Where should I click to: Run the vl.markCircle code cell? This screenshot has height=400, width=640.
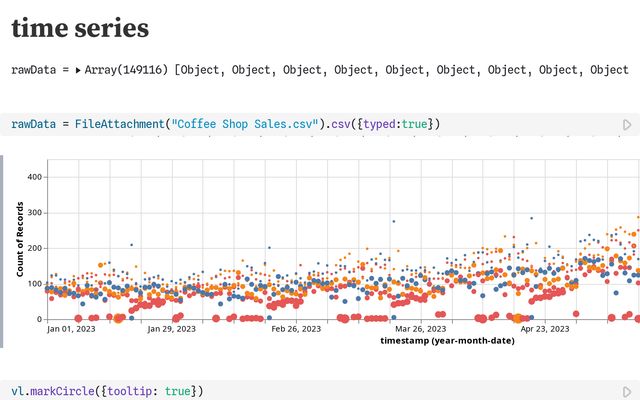[627, 390]
